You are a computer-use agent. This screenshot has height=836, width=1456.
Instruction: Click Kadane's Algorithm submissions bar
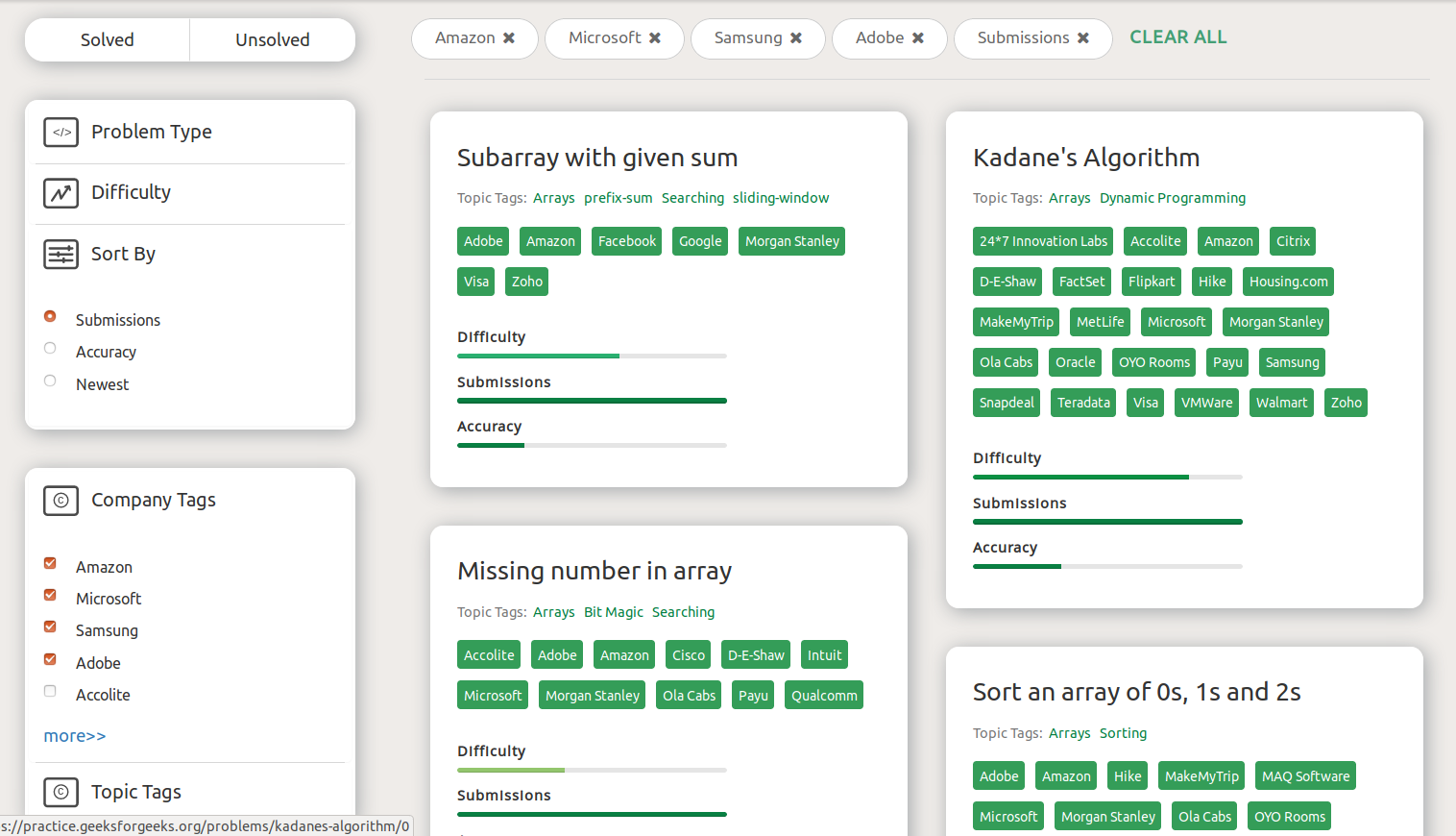click(1107, 522)
